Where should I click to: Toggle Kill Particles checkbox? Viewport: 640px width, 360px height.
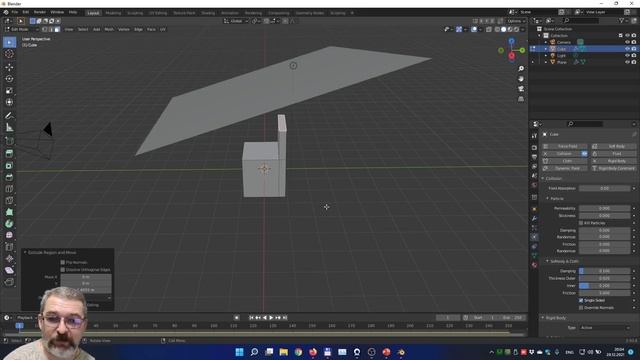581,223
